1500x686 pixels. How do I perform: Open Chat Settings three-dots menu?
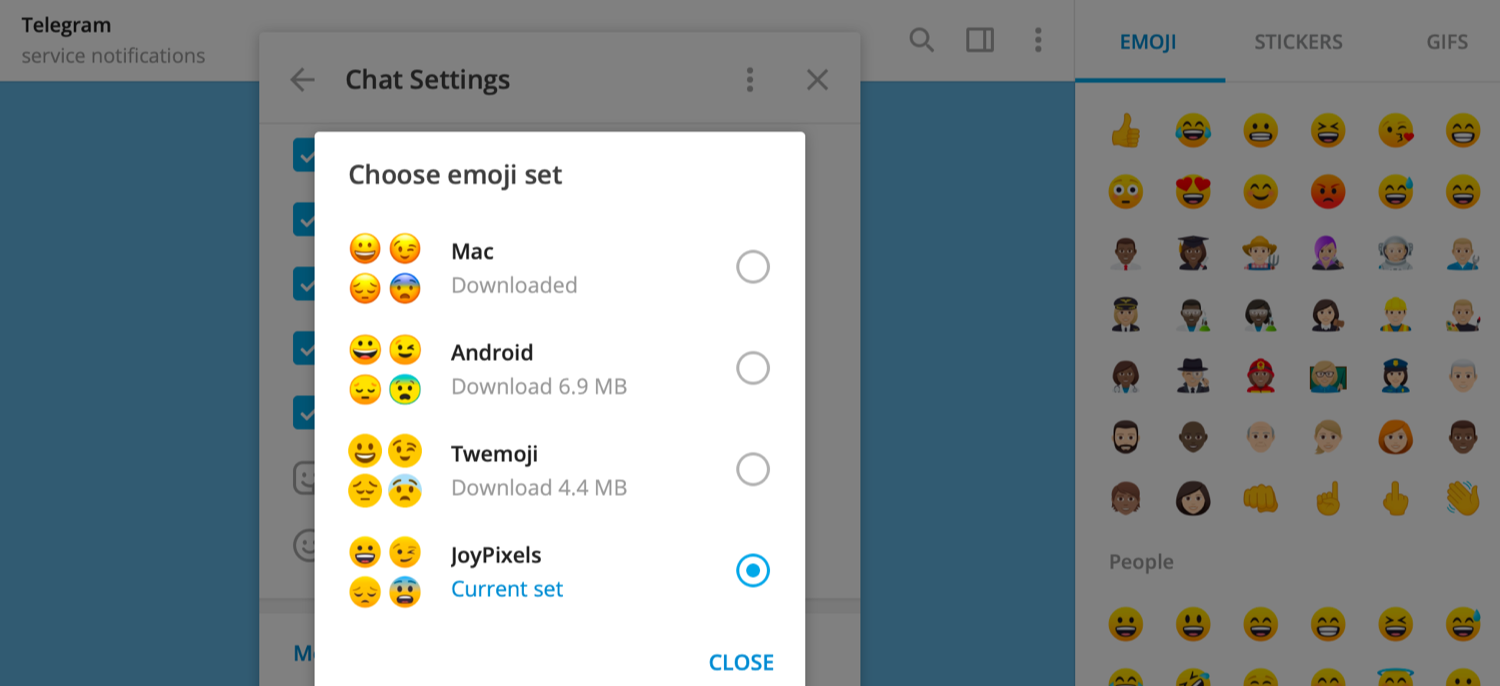click(x=750, y=80)
